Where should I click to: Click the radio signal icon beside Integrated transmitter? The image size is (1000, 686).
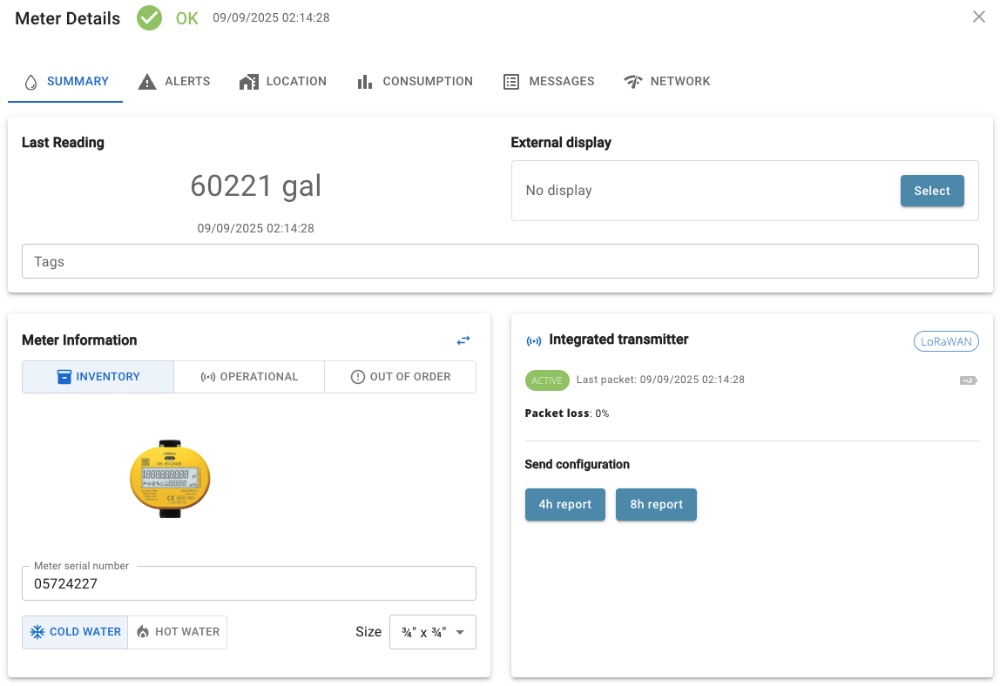[x=534, y=341]
